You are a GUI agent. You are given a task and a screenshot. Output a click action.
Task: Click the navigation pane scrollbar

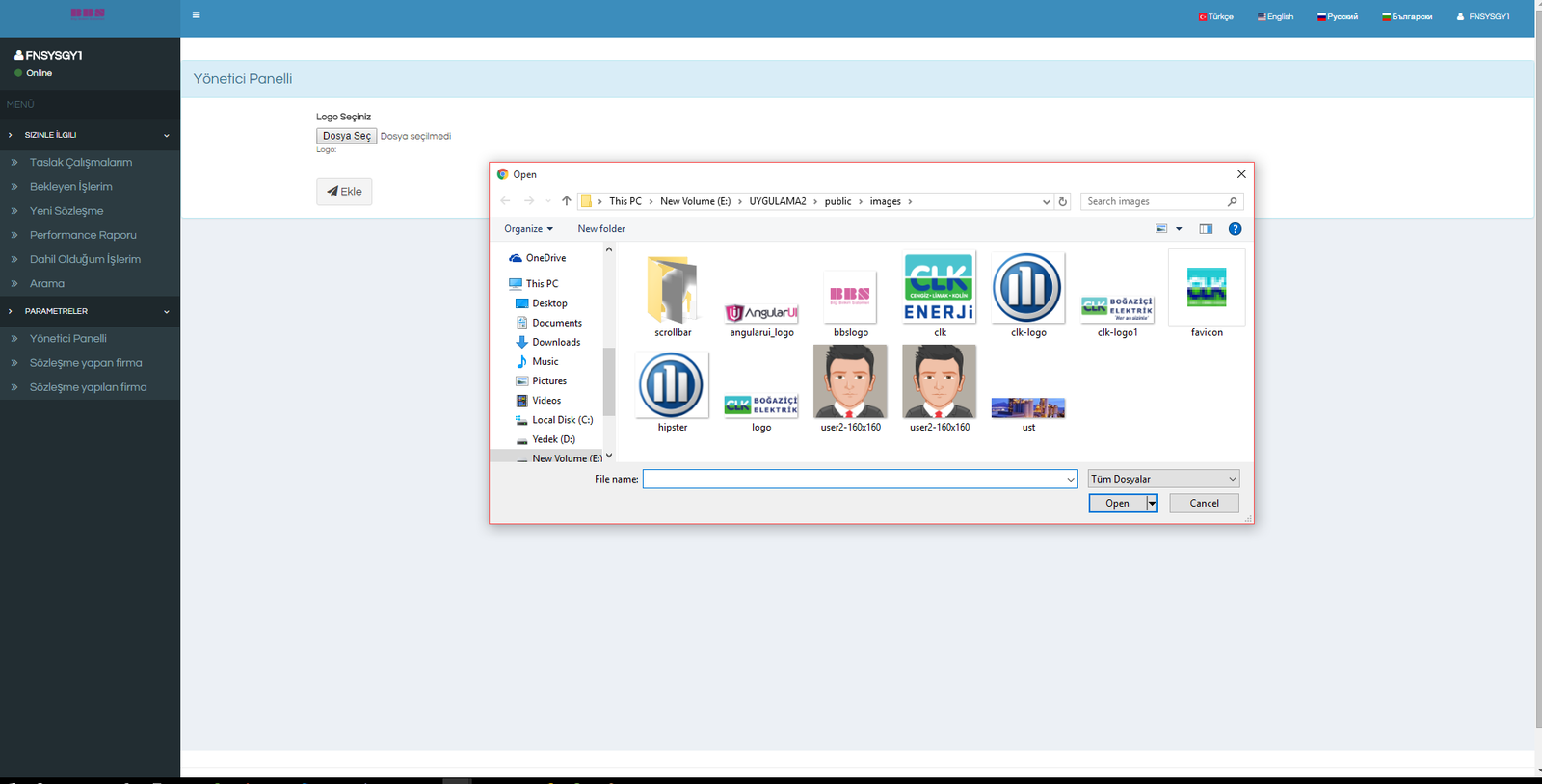(608, 381)
